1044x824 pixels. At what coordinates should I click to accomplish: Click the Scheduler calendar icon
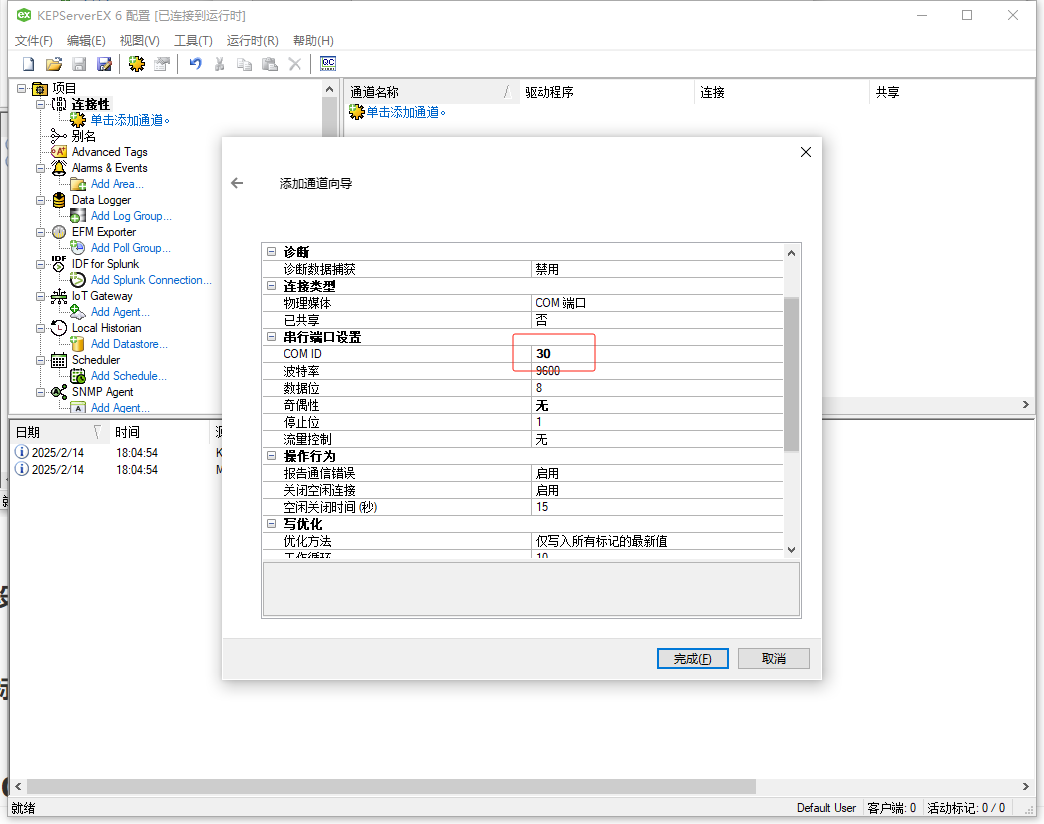coord(59,360)
